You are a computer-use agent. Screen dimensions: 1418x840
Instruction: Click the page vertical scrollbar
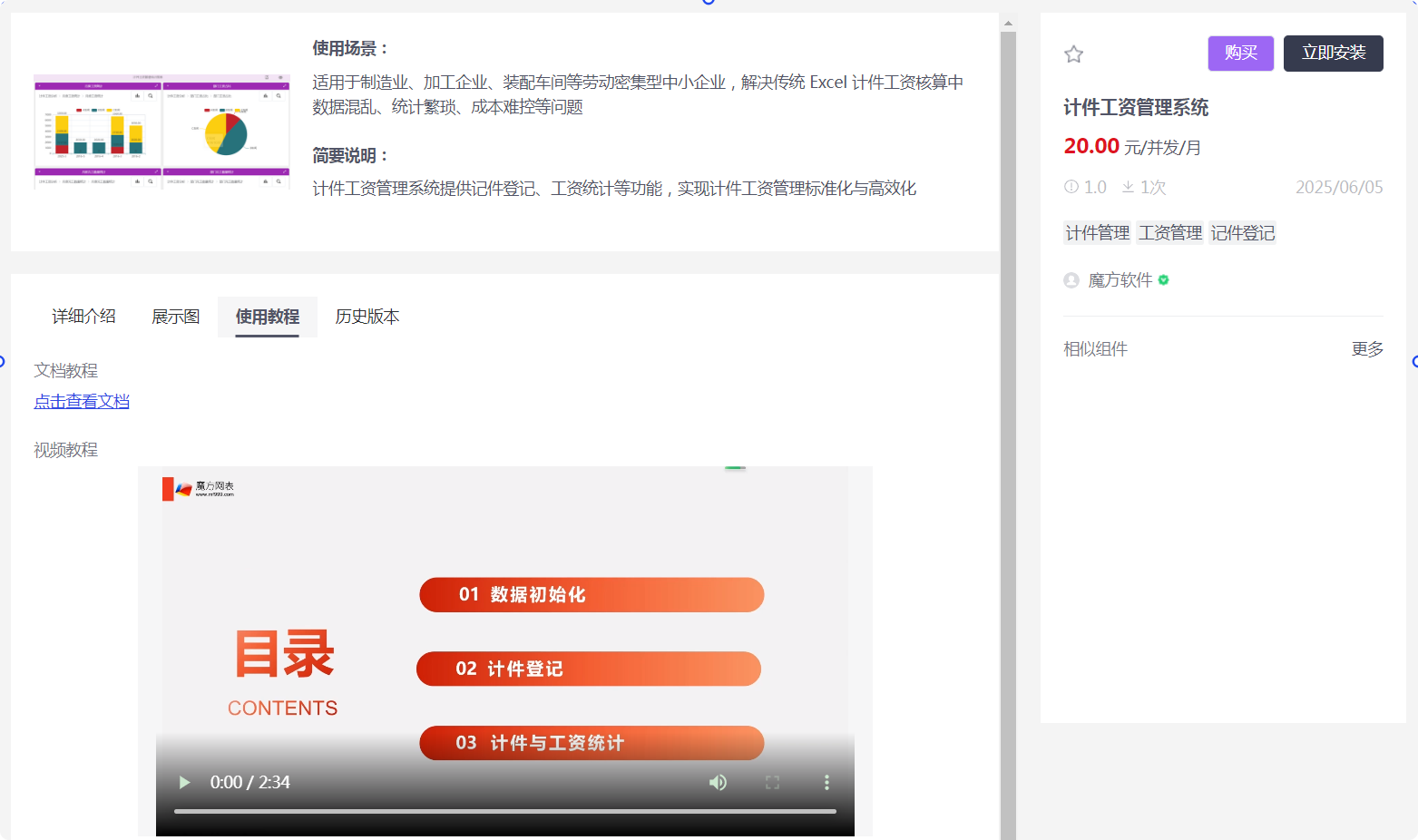pos(1008,435)
